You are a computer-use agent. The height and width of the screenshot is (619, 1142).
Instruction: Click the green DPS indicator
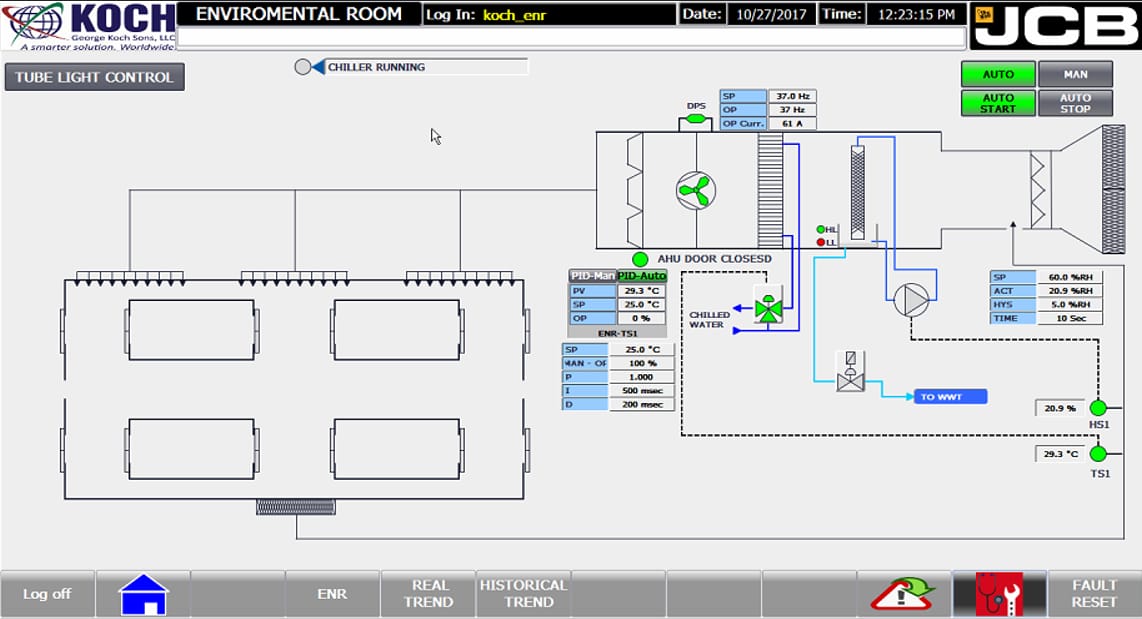696,118
